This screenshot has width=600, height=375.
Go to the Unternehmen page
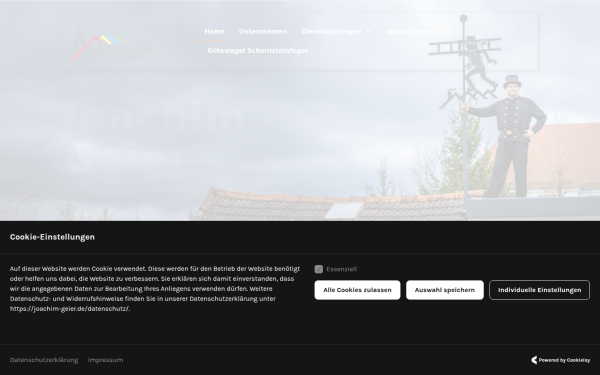(263, 31)
